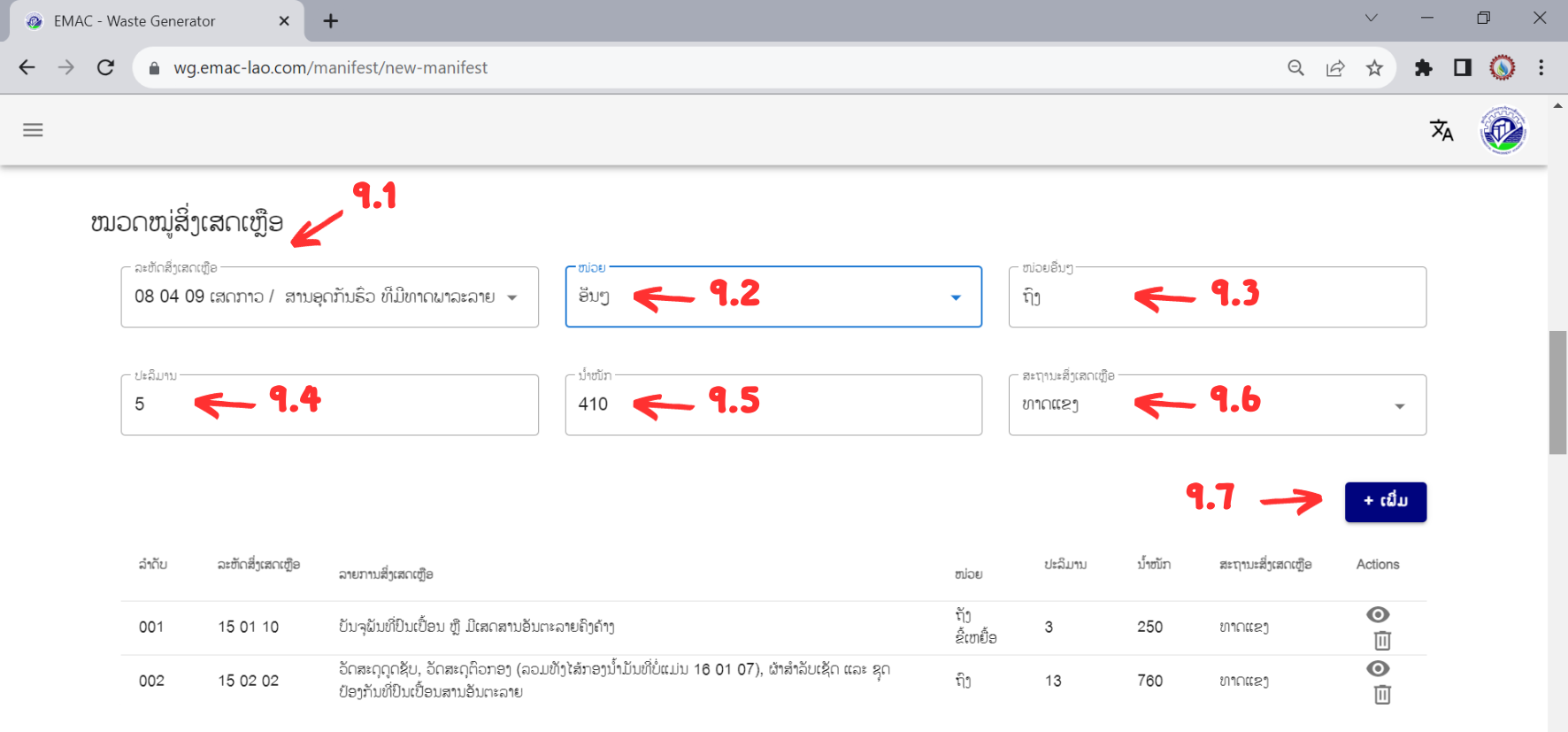Screen dimensions: 1568x732
Task: Click the language translate icon
Action: point(1441,130)
